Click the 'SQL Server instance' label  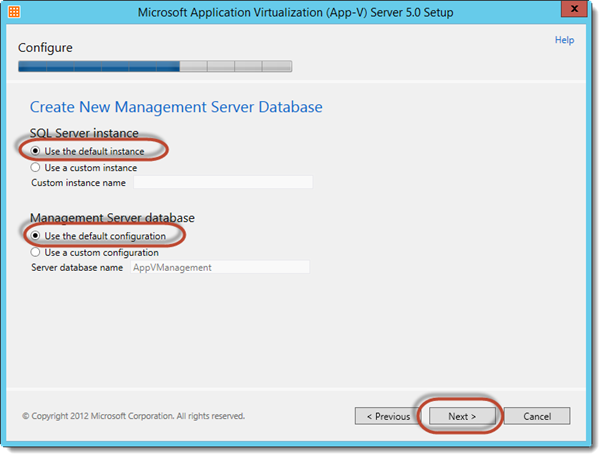point(84,133)
